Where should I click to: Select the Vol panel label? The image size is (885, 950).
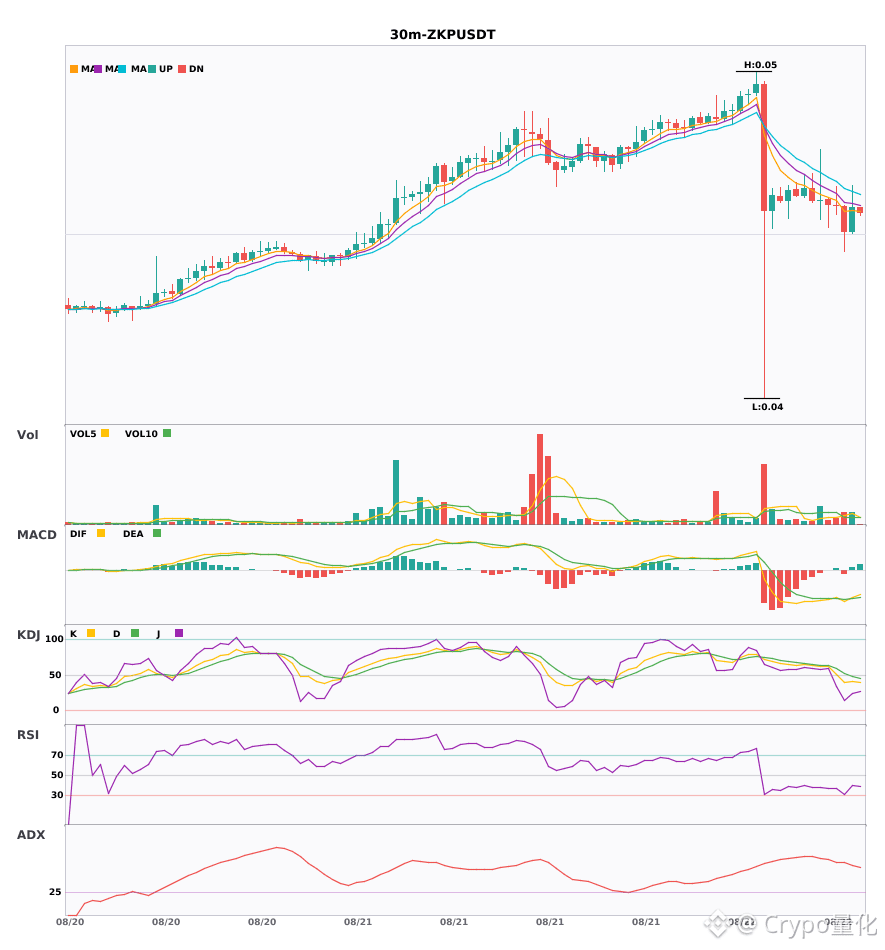[x=27, y=434]
